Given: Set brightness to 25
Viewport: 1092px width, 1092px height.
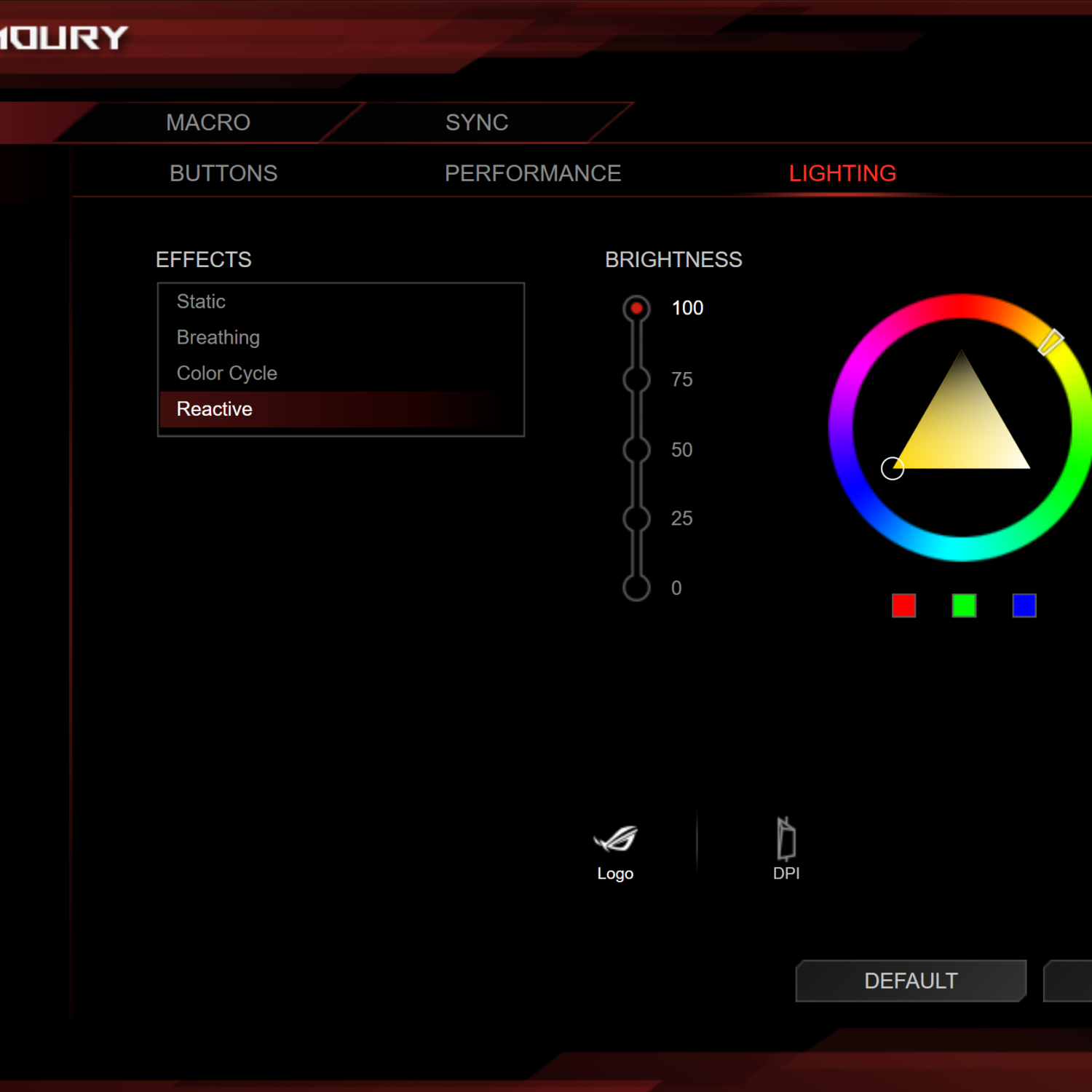Looking at the screenshot, I should click(x=636, y=518).
